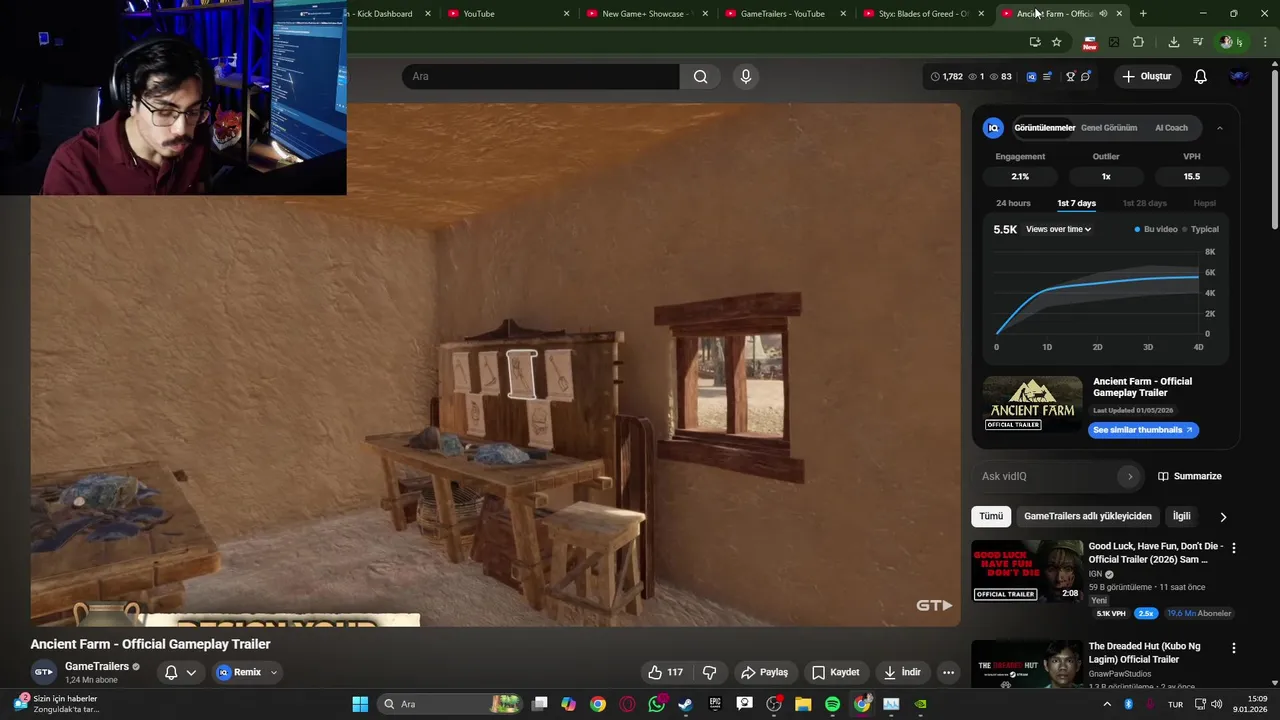Select the 1st 7 days range
1280x720 pixels.
(x=1076, y=203)
